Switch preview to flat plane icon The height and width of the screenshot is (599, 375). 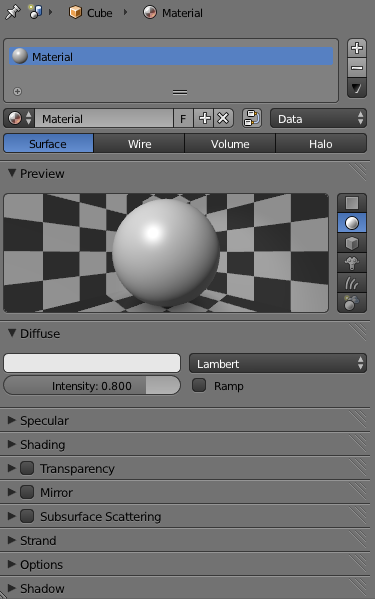coord(352,203)
